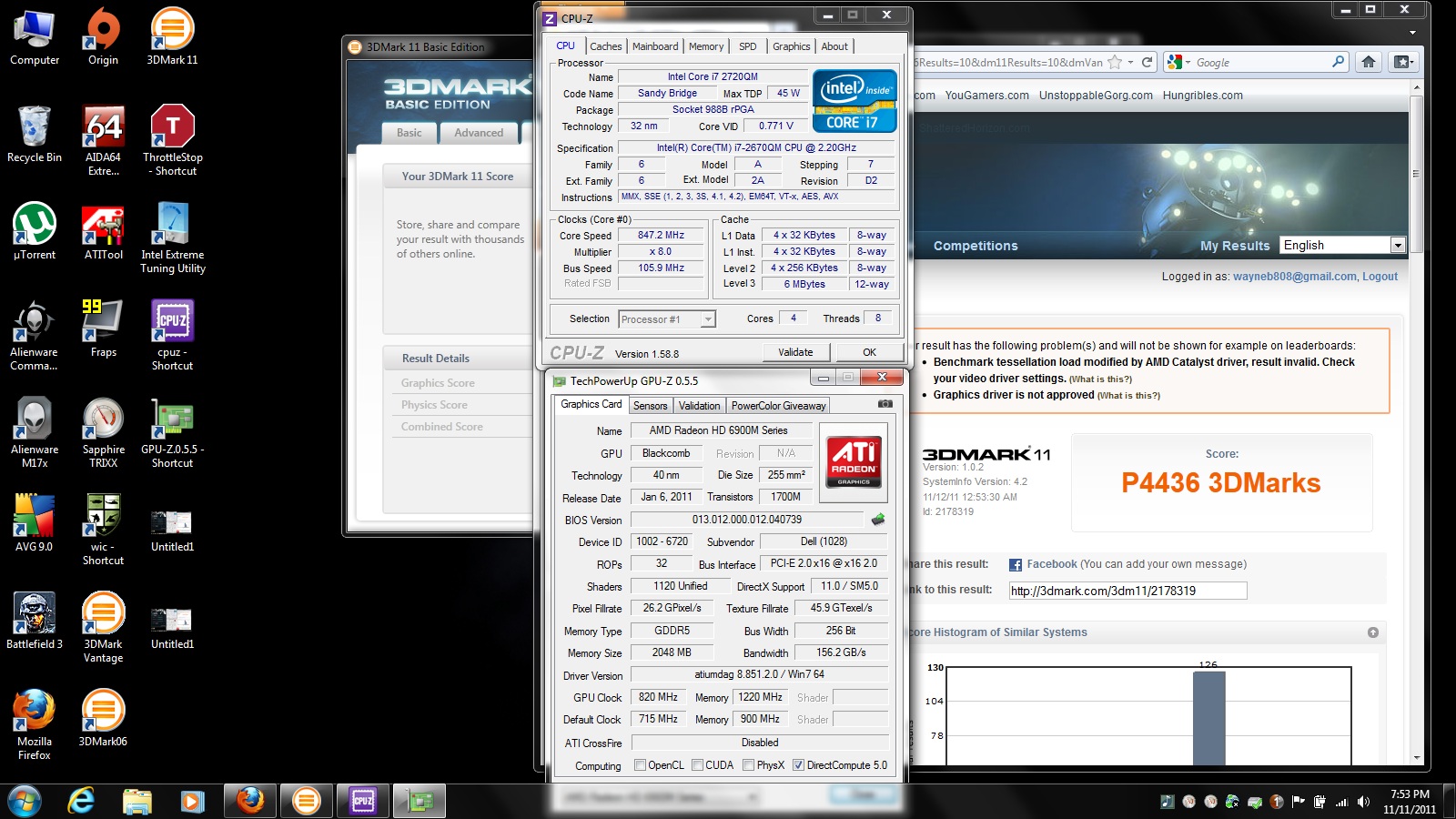Image resolution: width=1456 pixels, height=819 pixels.
Task: Click the Logout link
Action: click(1380, 277)
